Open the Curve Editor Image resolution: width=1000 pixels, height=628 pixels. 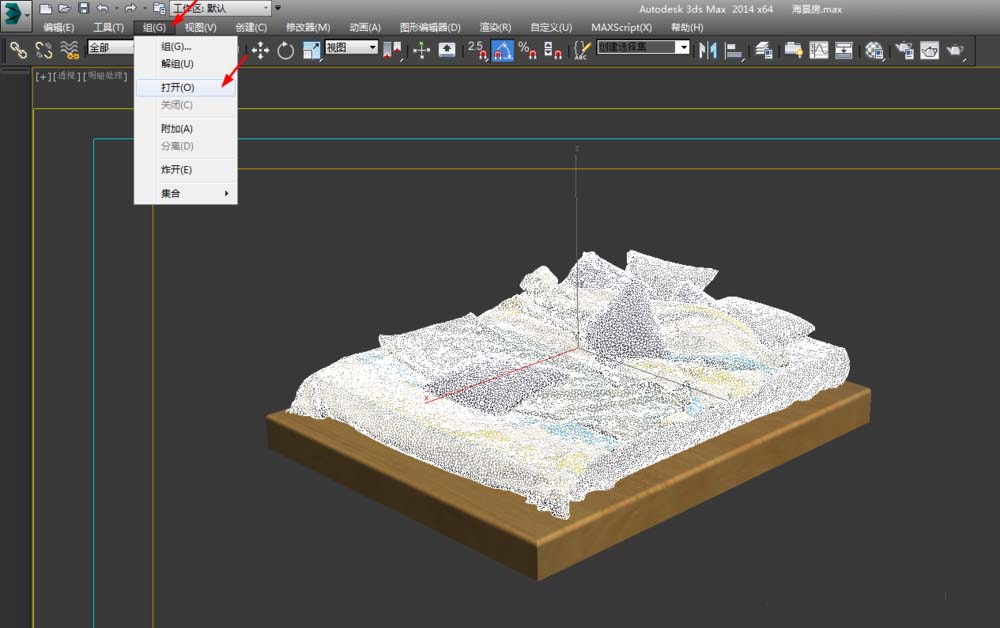point(818,49)
